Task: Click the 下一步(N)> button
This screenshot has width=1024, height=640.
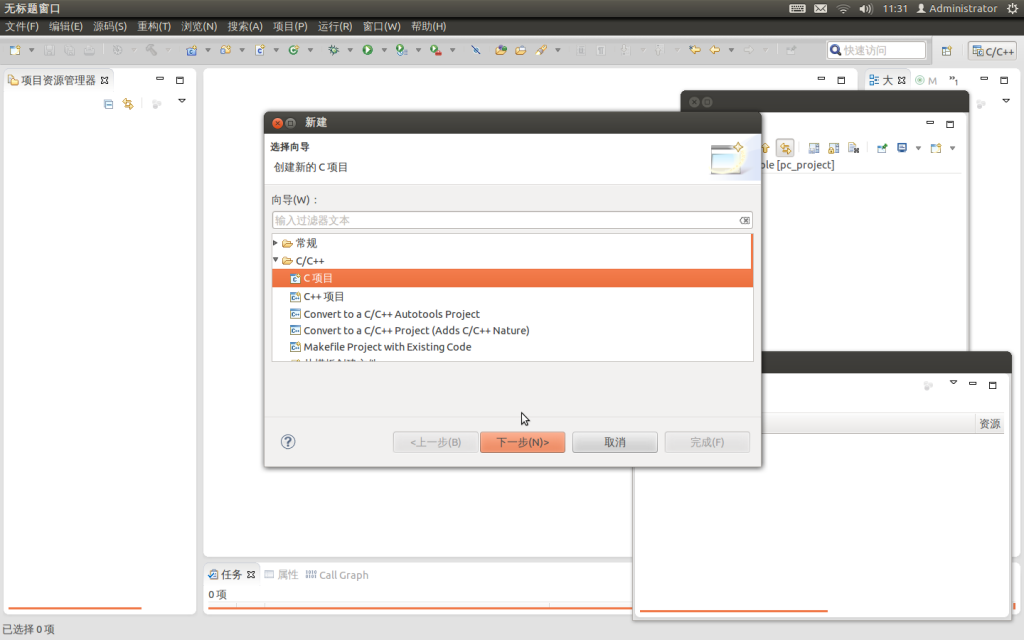Action: click(x=522, y=442)
